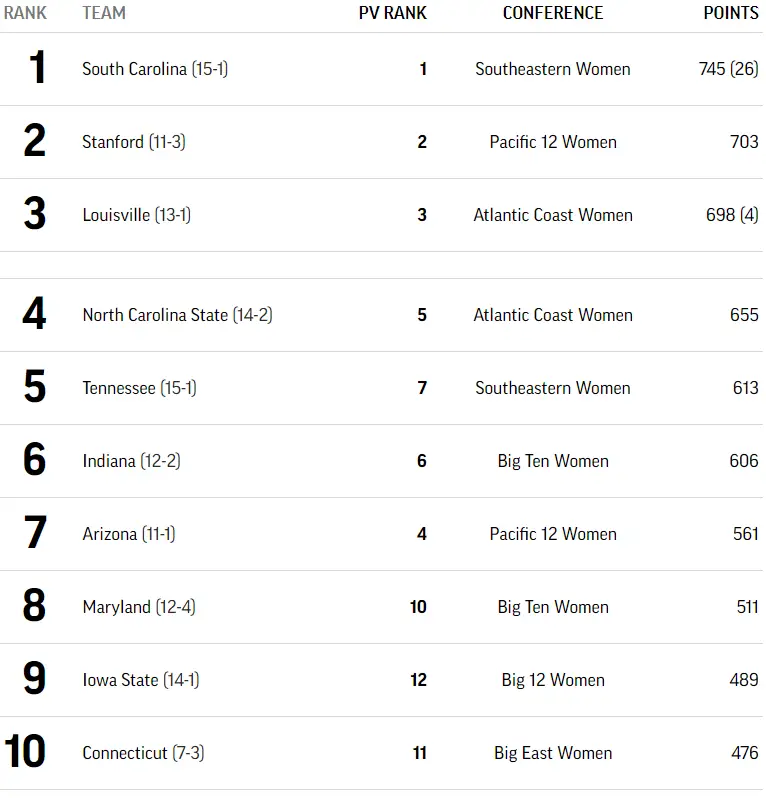This screenshot has width=766, height=798.
Task: Click Big East Women conference for Connecticut
Action: click(553, 753)
